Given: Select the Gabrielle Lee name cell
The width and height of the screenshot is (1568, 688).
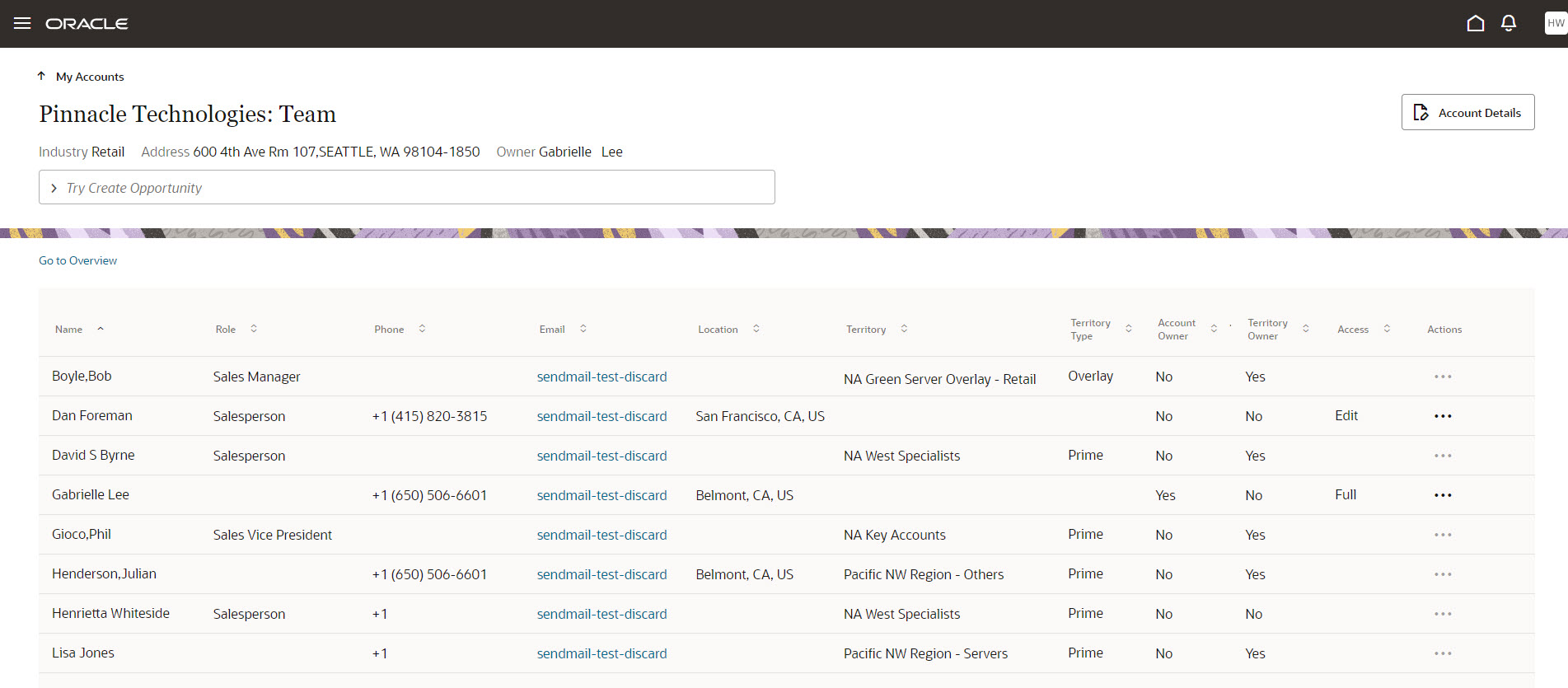Looking at the screenshot, I should (x=91, y=494).
